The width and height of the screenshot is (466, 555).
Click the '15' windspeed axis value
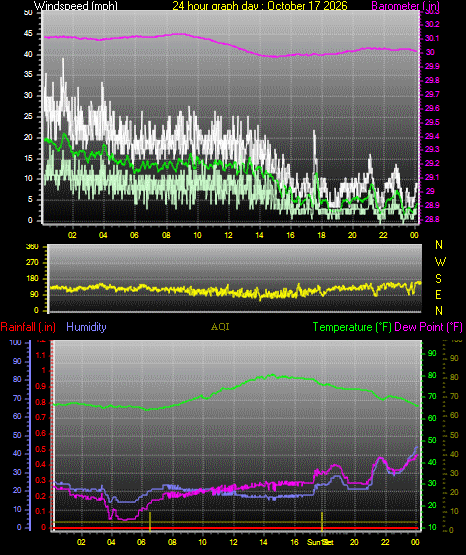point(28,158)
